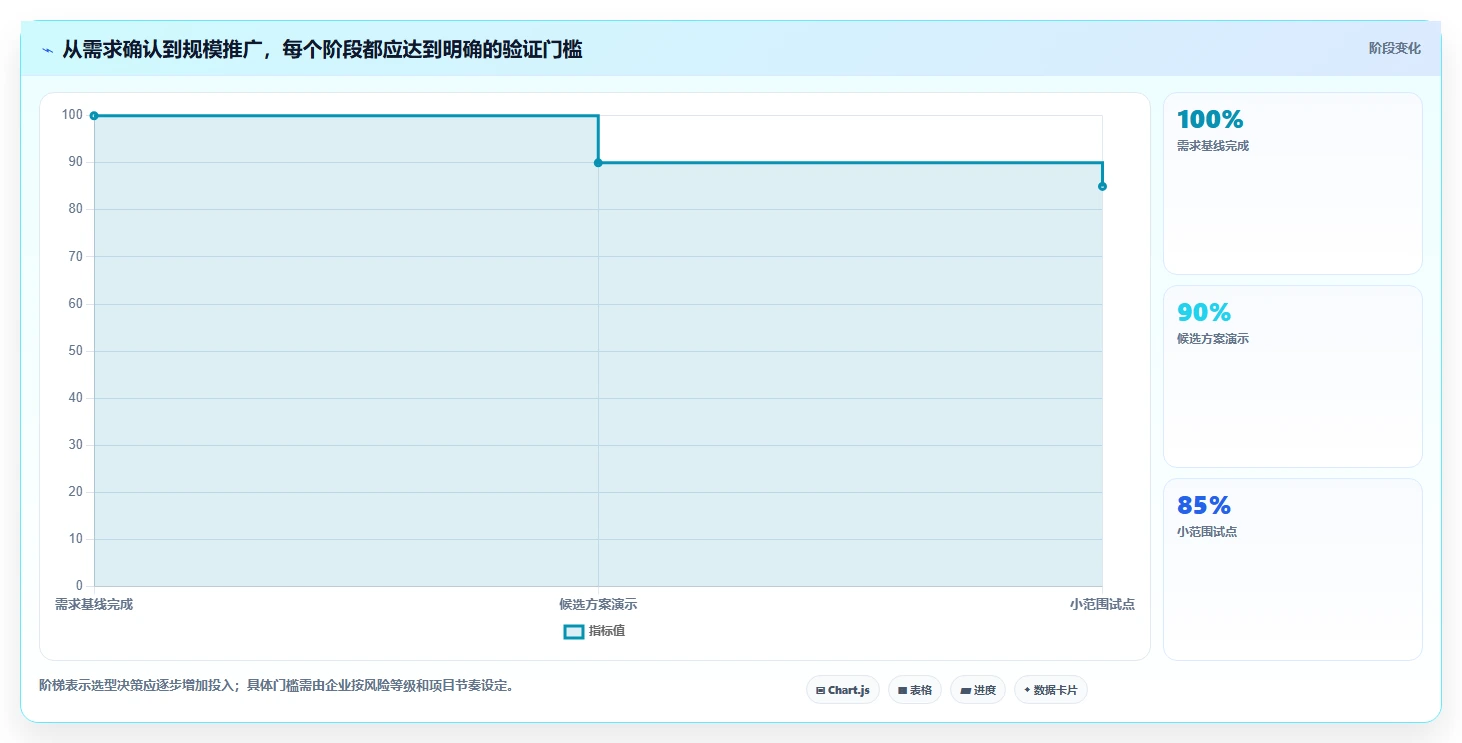Screen dimensions: 1462x743
Task: Open the 90% 候选方案演示 card
Action: 1293,376
